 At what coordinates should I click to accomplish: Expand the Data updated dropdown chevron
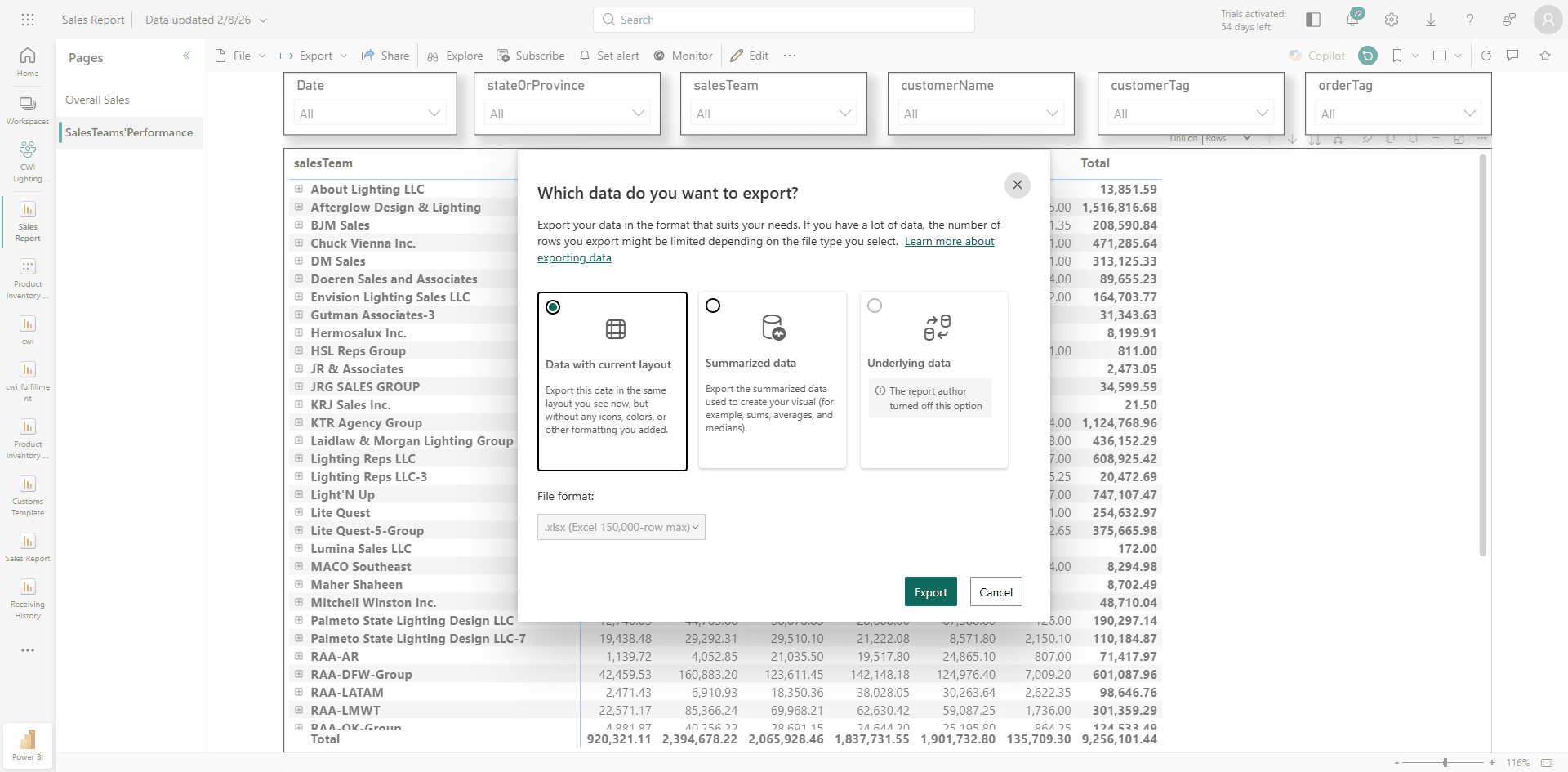[x=263, y=20]
